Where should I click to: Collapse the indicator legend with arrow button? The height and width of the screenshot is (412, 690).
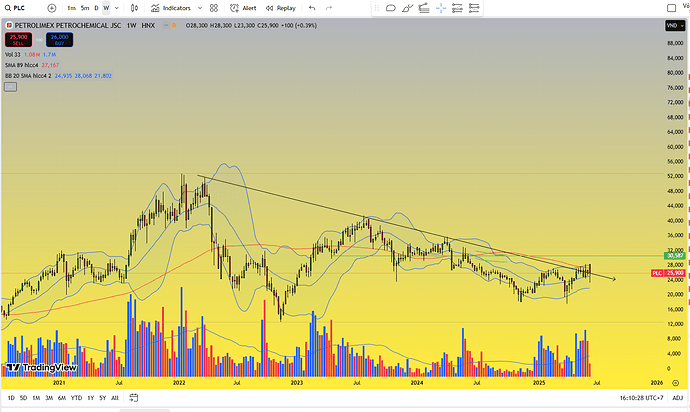tap(11, 87)
